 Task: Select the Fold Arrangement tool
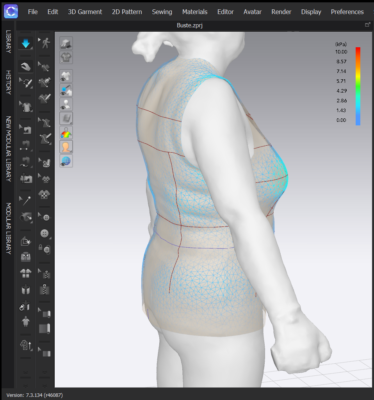click(26, 290)
